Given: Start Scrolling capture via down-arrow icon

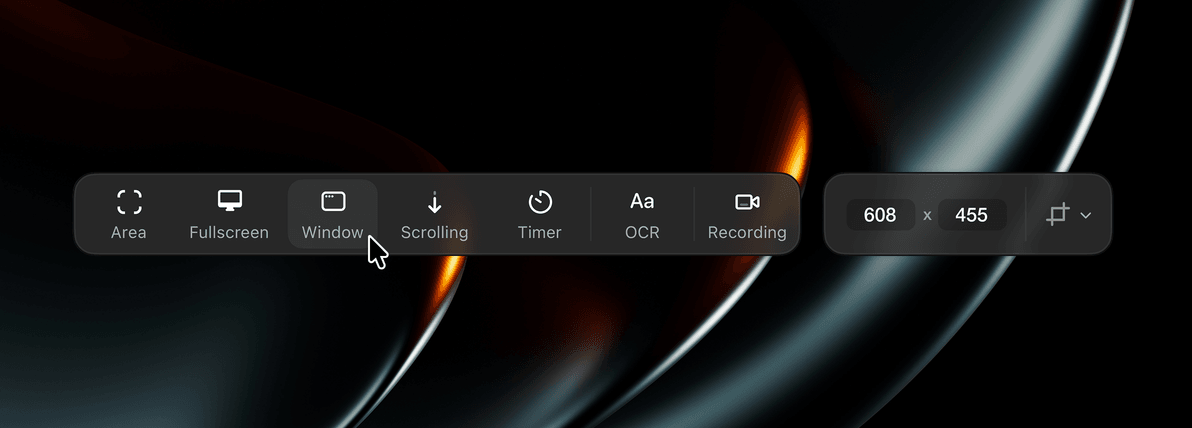Looking at the screenshot, I should [435, 202].
